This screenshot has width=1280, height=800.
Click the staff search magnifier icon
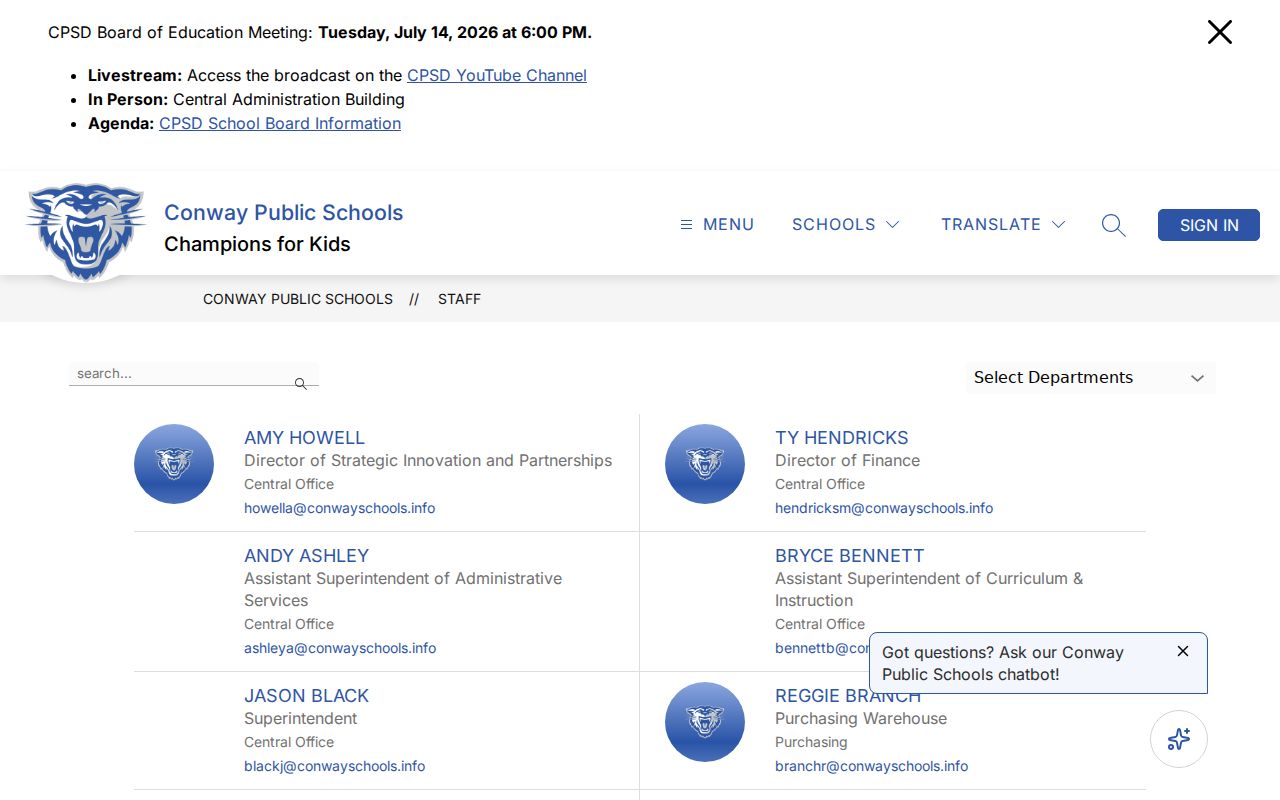pyautogui.click(x=301, y=383)
